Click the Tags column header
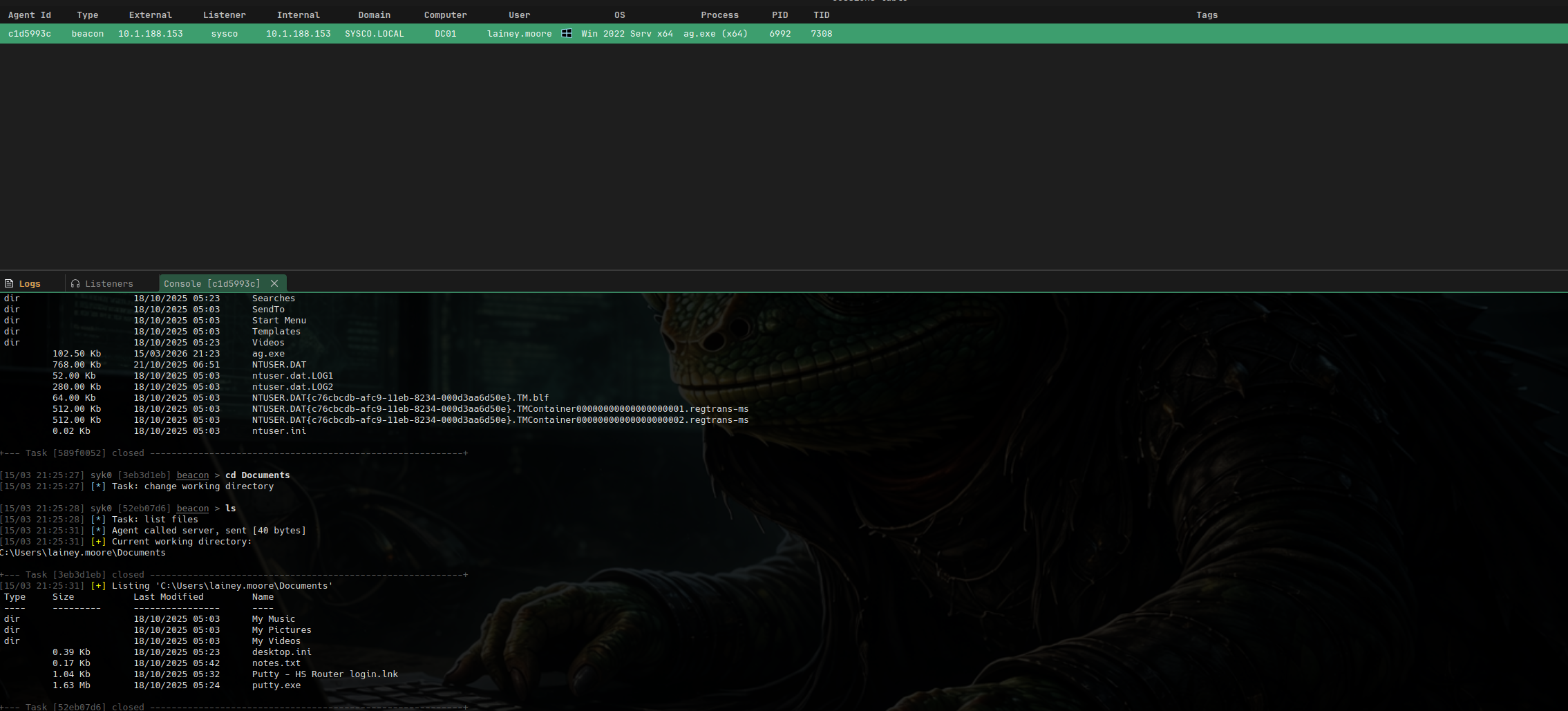1568x711 pixels. [1207, 15]
